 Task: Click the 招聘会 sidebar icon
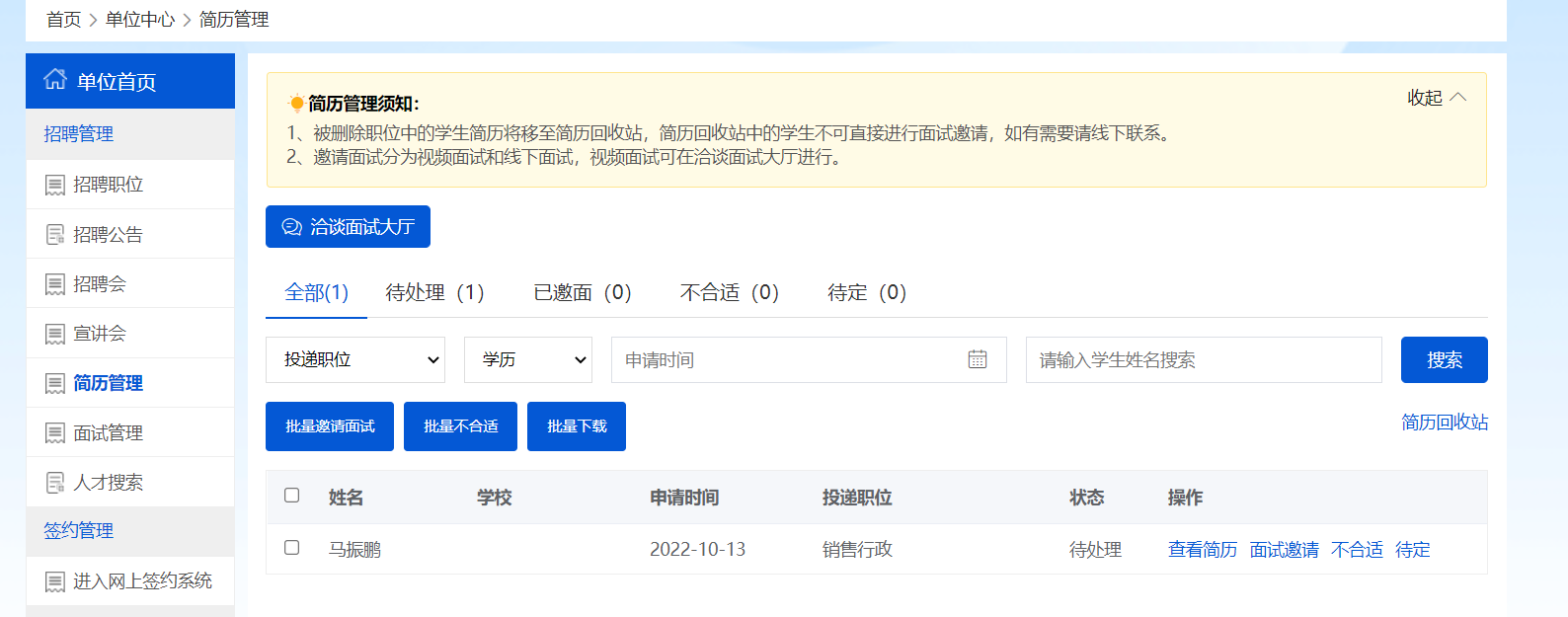coord(55,284)
